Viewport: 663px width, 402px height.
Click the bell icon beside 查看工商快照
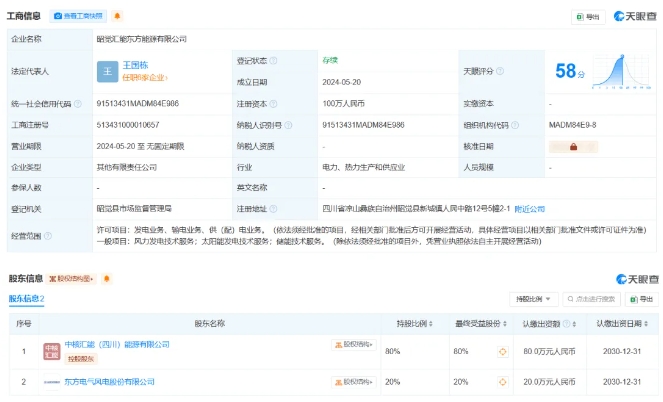pyautogui.click(x=117, y=17)
